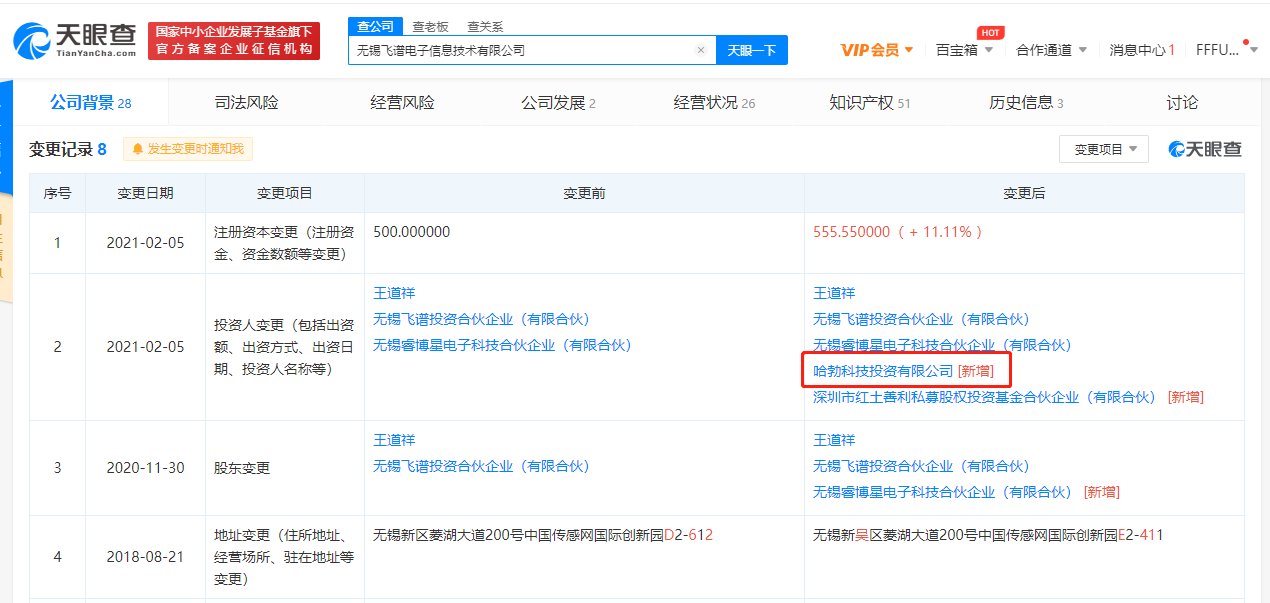Switch to the 查老板 search tab
The image size is (1270, 603).
pos(430,26)
